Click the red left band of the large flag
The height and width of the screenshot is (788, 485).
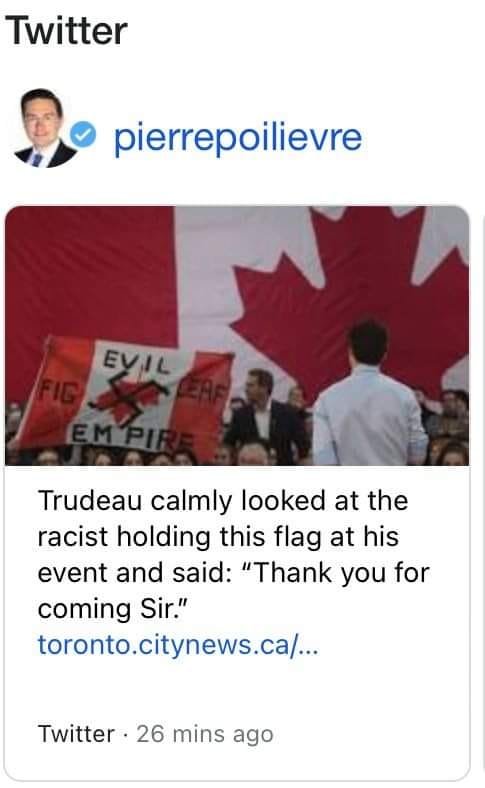coord(90,276)
